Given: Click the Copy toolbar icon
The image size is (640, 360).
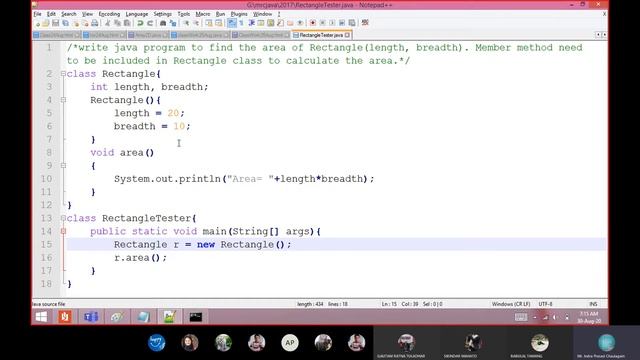Looking at the screenshot, I should click(x=117, y=23).
